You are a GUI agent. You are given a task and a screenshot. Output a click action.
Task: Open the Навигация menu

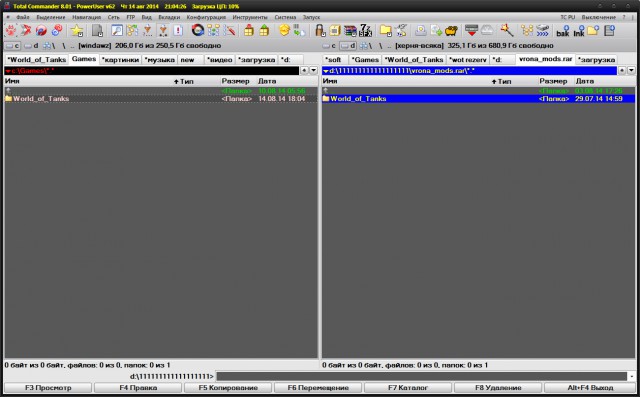[87, 17]
